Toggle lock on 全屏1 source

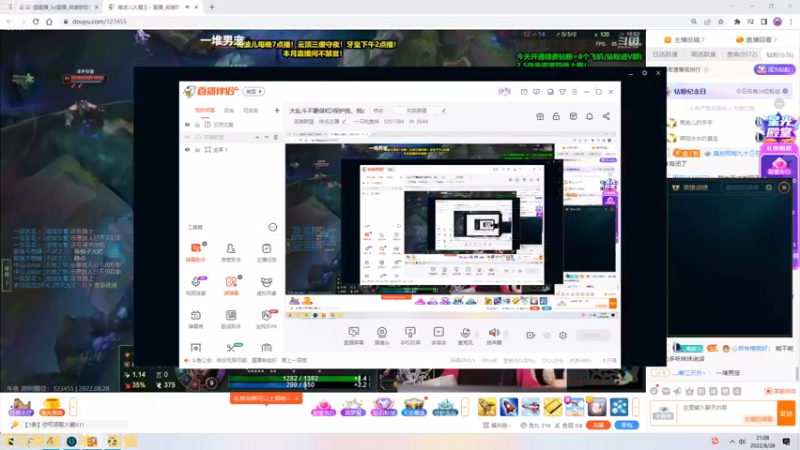click(x=197, y=149)
